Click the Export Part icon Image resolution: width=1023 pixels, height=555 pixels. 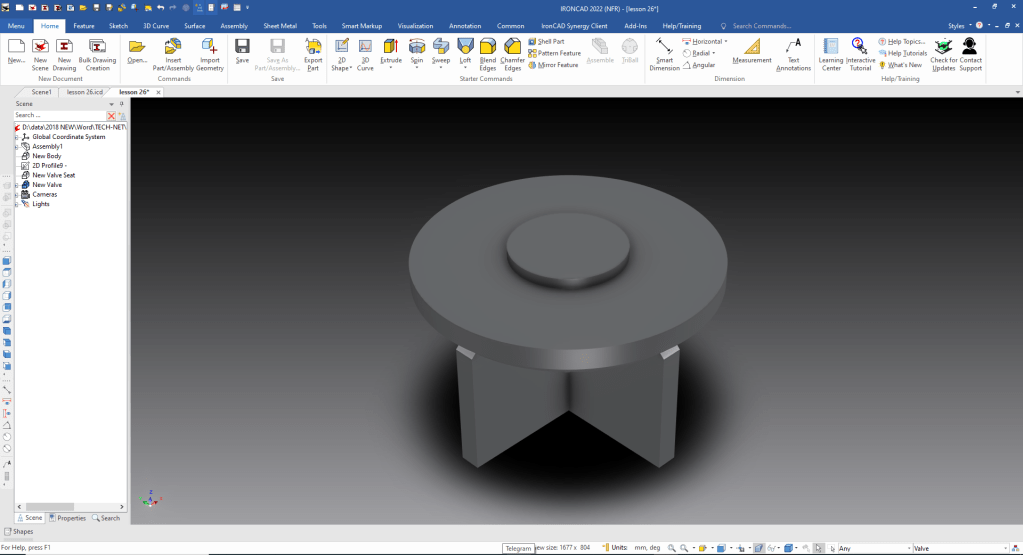click(x=313, y=46)
